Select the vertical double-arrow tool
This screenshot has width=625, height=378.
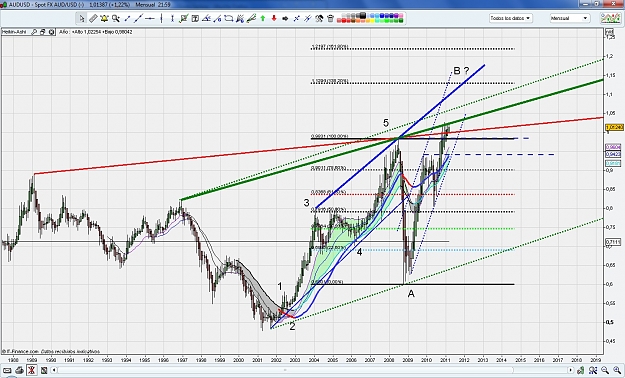172,18
